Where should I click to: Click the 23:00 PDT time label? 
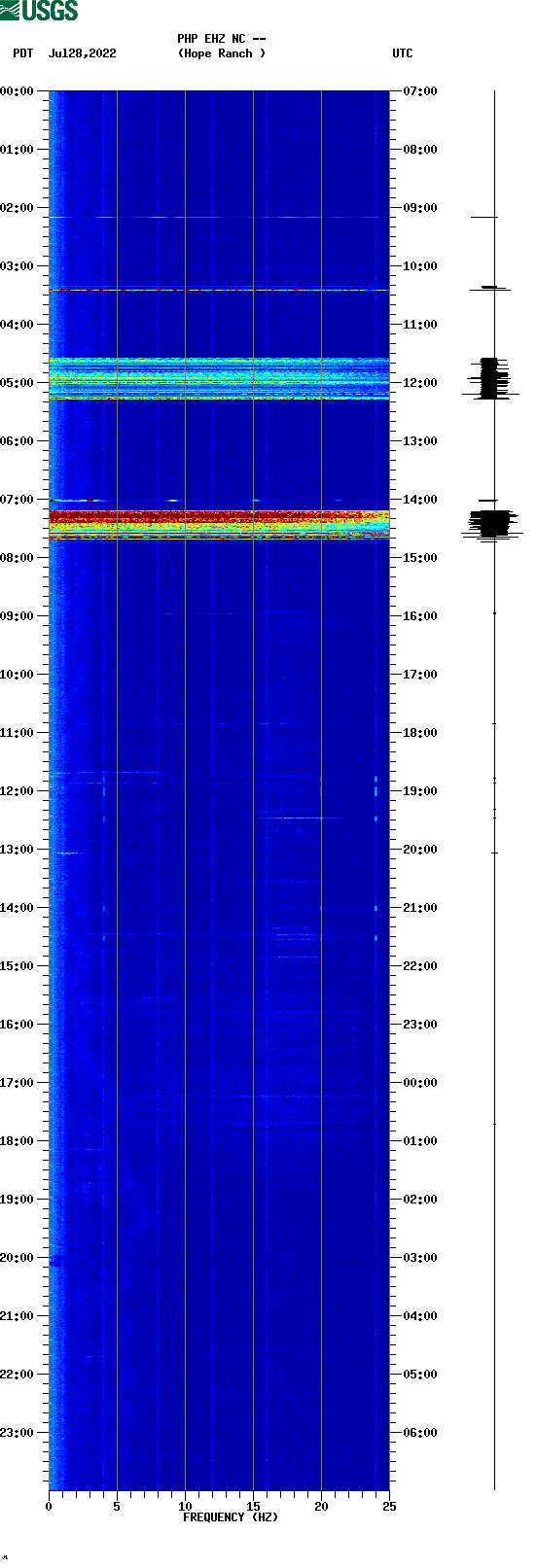(x=17, y=1433)
